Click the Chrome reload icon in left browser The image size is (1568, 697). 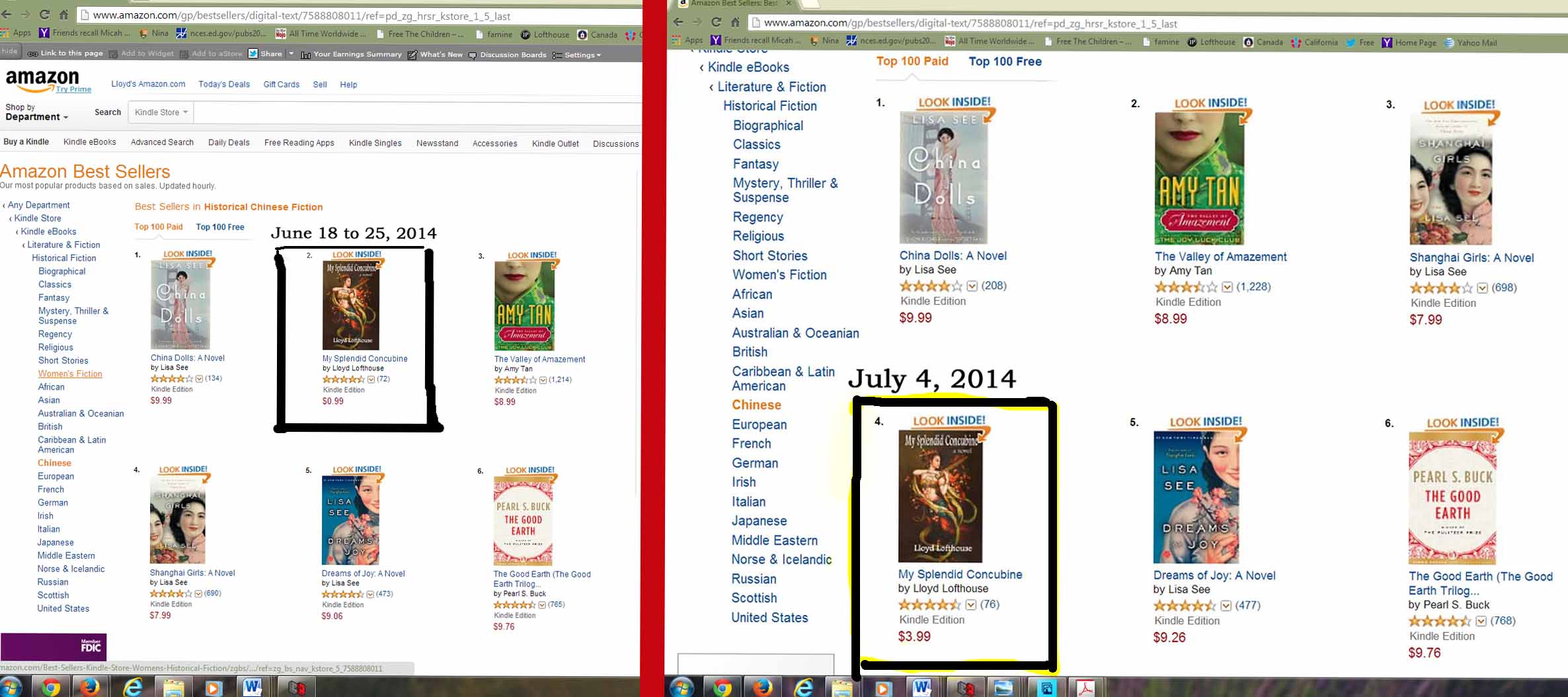[x=45, y=15]
